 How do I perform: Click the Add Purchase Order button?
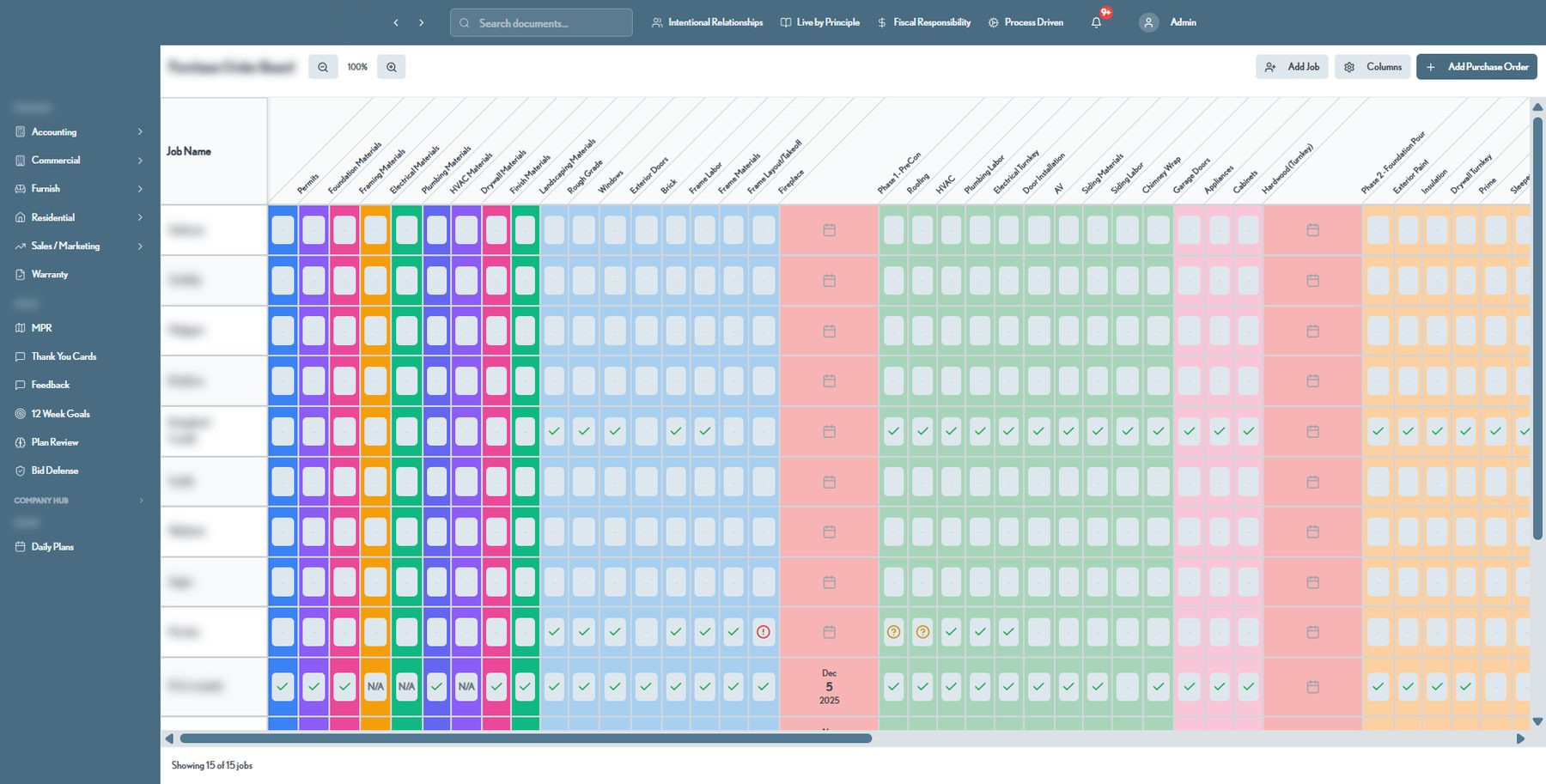pos(1476,67)
